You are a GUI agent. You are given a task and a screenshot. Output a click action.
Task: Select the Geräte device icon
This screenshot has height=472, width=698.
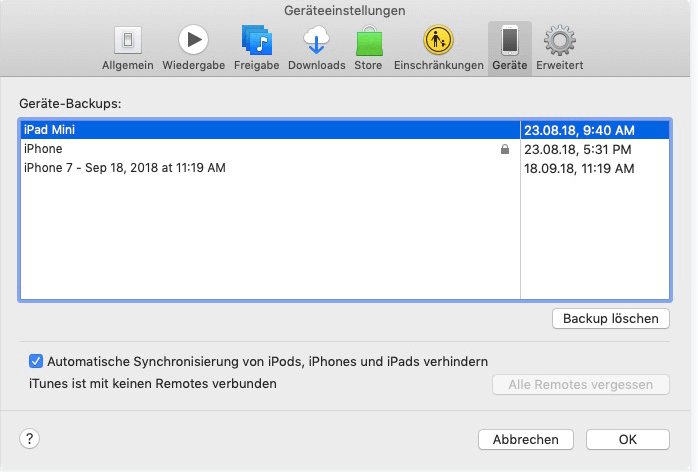[509, 41]
